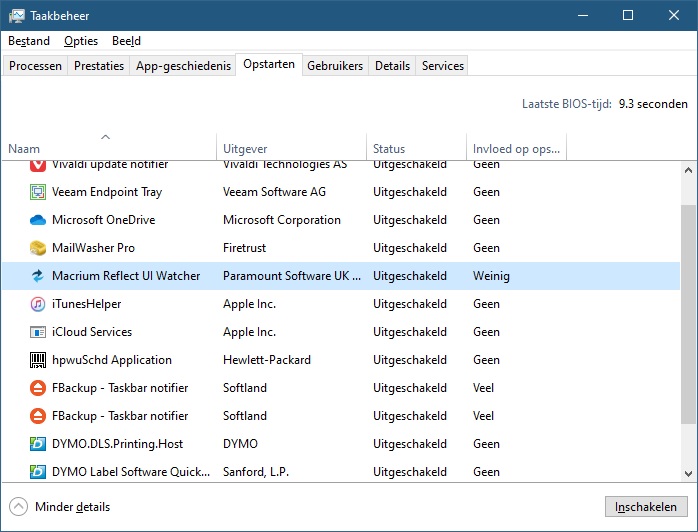
Task: Select the iCloud Services entry name
Action: (x=92, y=332)
